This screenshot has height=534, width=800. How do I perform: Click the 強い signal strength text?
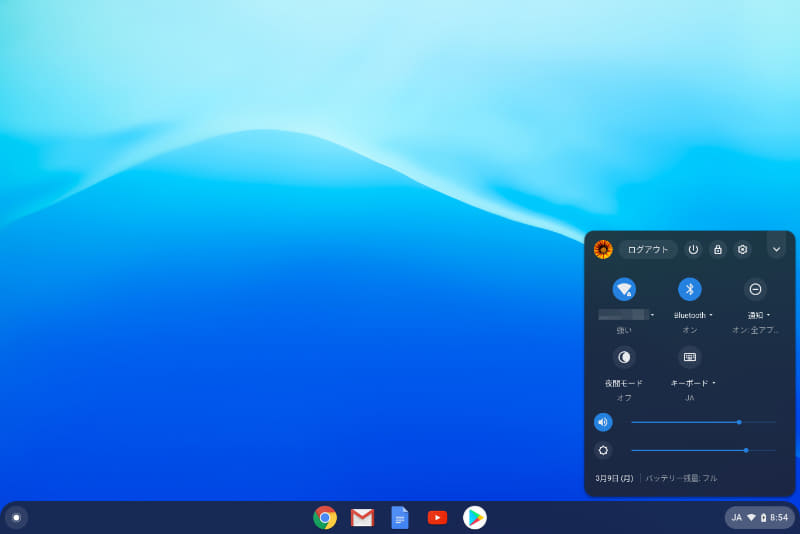[x=624, y=330]
